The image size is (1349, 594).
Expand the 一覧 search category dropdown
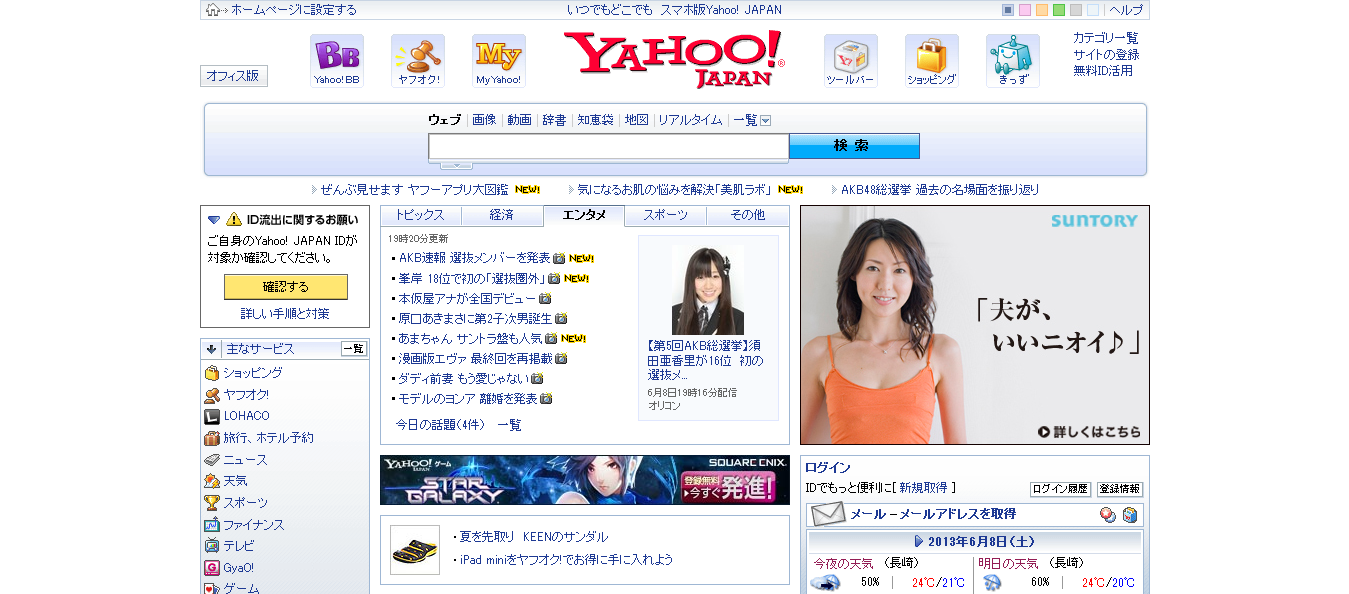766,120
